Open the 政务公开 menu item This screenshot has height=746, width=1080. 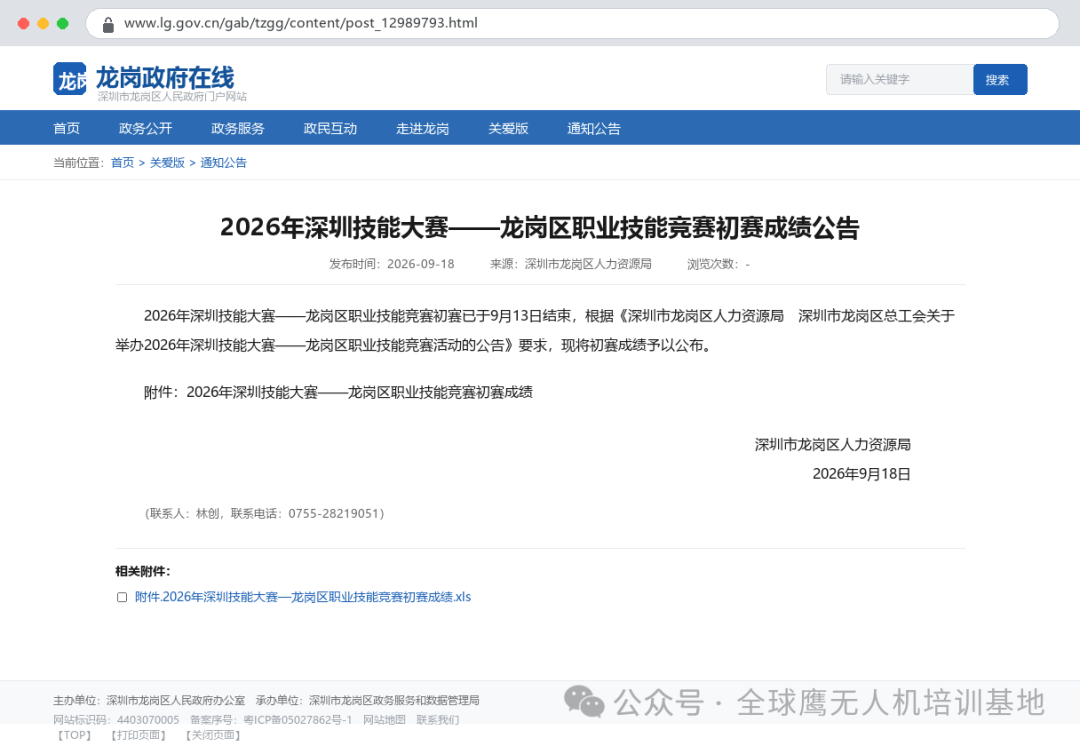point(145,128)
